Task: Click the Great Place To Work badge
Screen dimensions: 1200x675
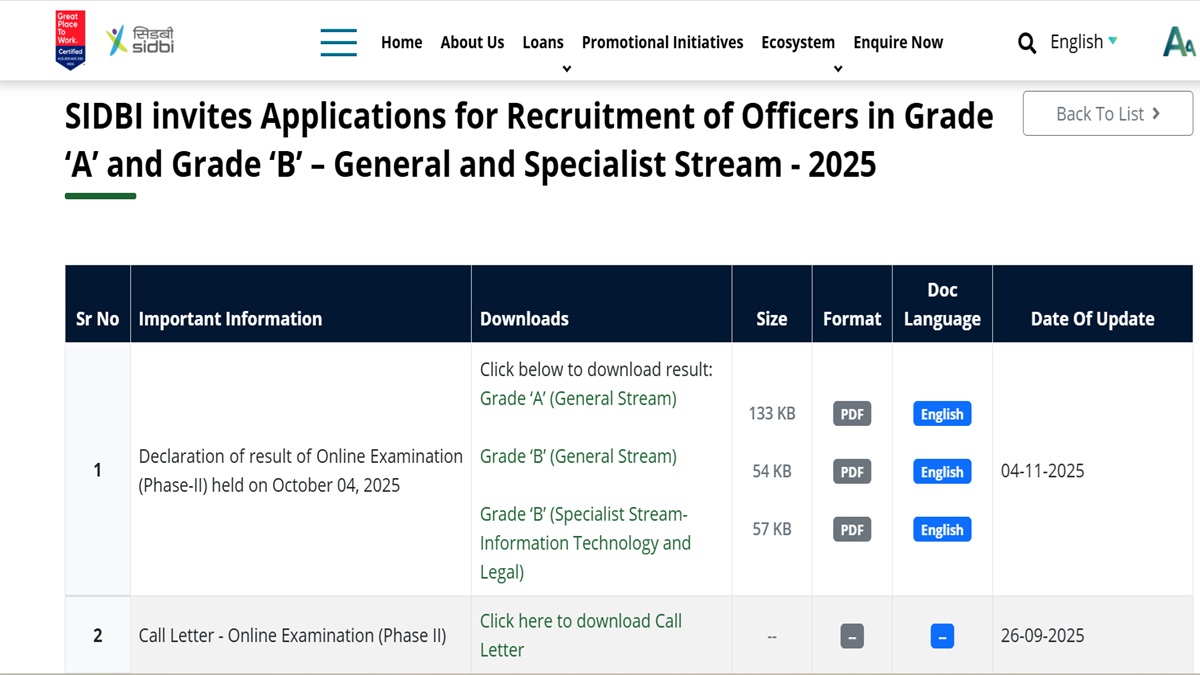Action: pos(69,40)
